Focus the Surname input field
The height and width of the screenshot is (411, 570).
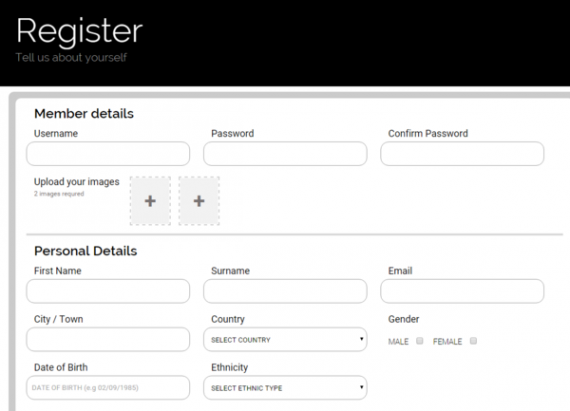[x=285, y=291]
